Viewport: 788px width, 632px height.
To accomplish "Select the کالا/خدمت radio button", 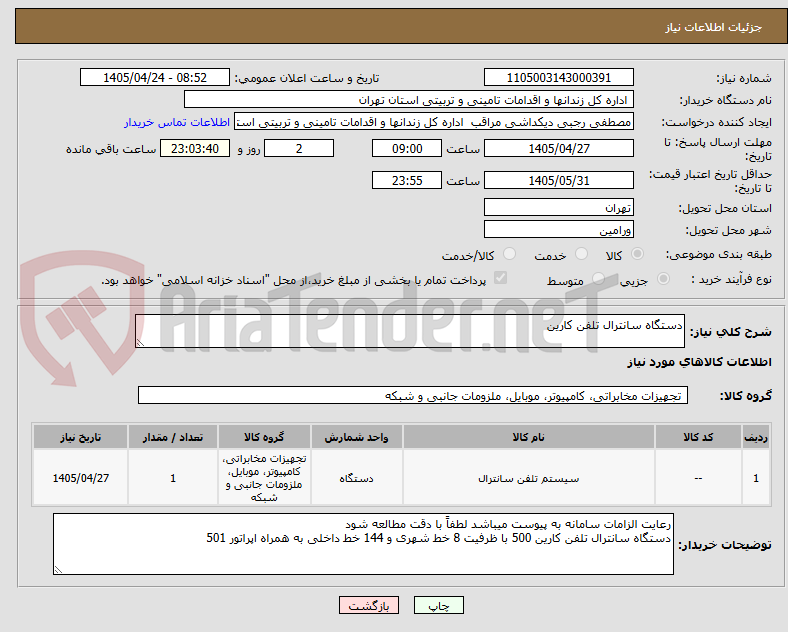I will tap(510, 254).
